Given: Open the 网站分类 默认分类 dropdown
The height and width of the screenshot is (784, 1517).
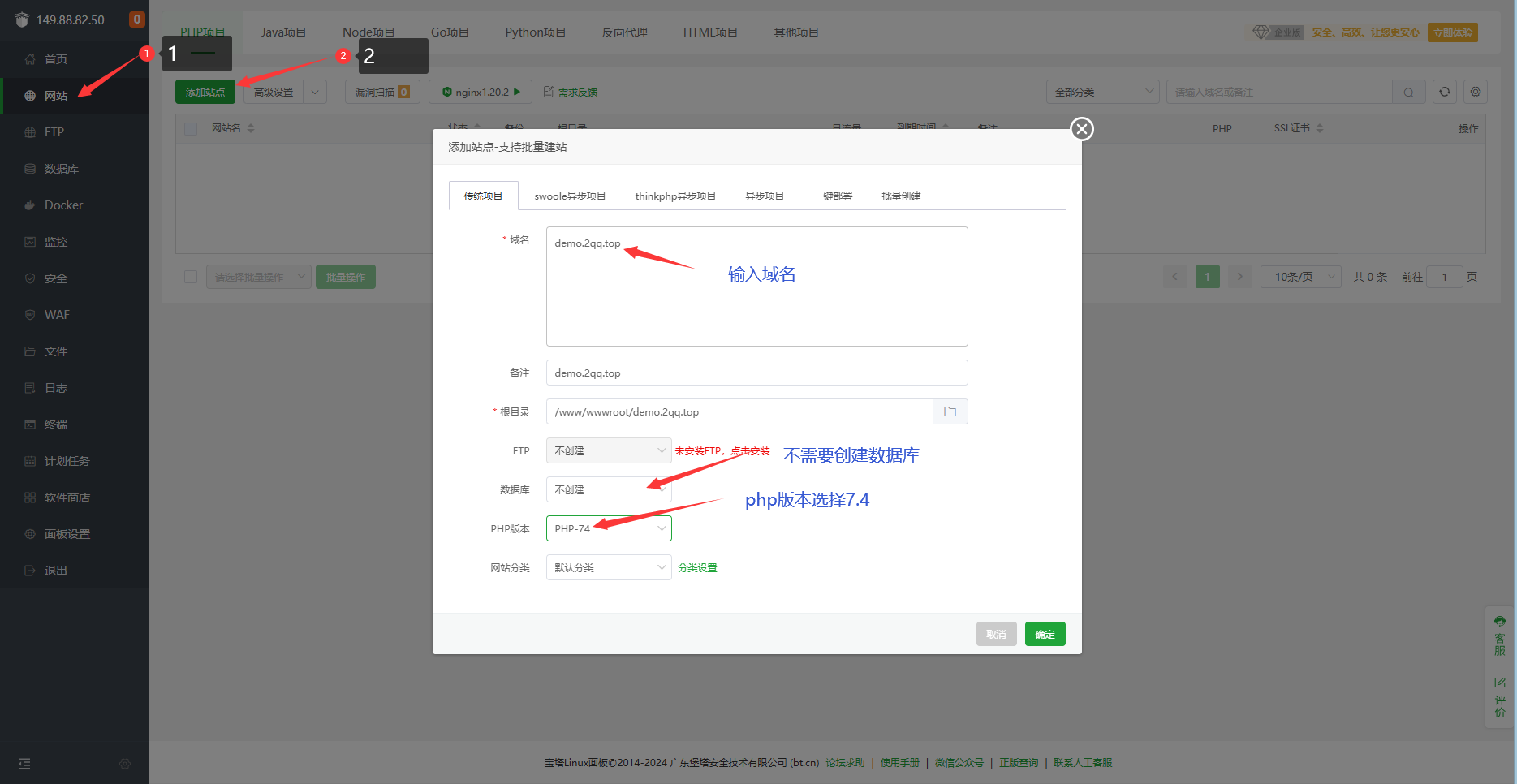Looking at the screenshot, I should pos(609,567).
